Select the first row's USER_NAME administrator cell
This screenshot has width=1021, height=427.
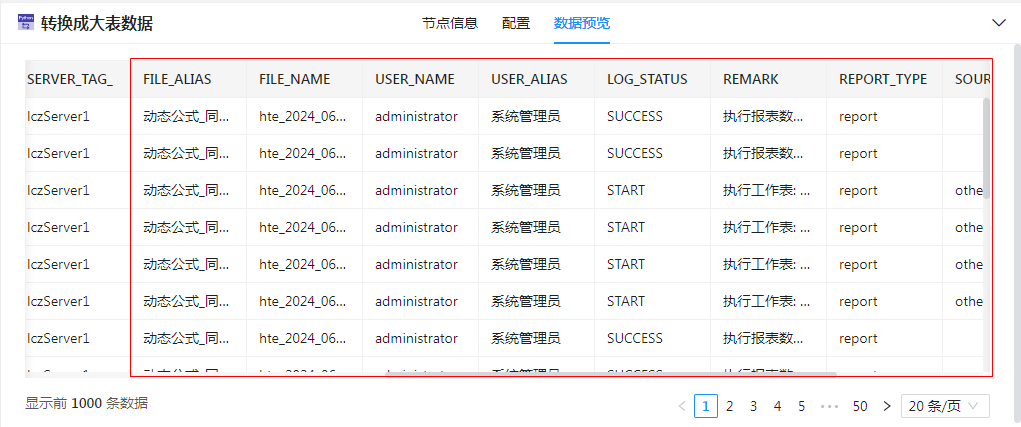(x=416, y=116)
